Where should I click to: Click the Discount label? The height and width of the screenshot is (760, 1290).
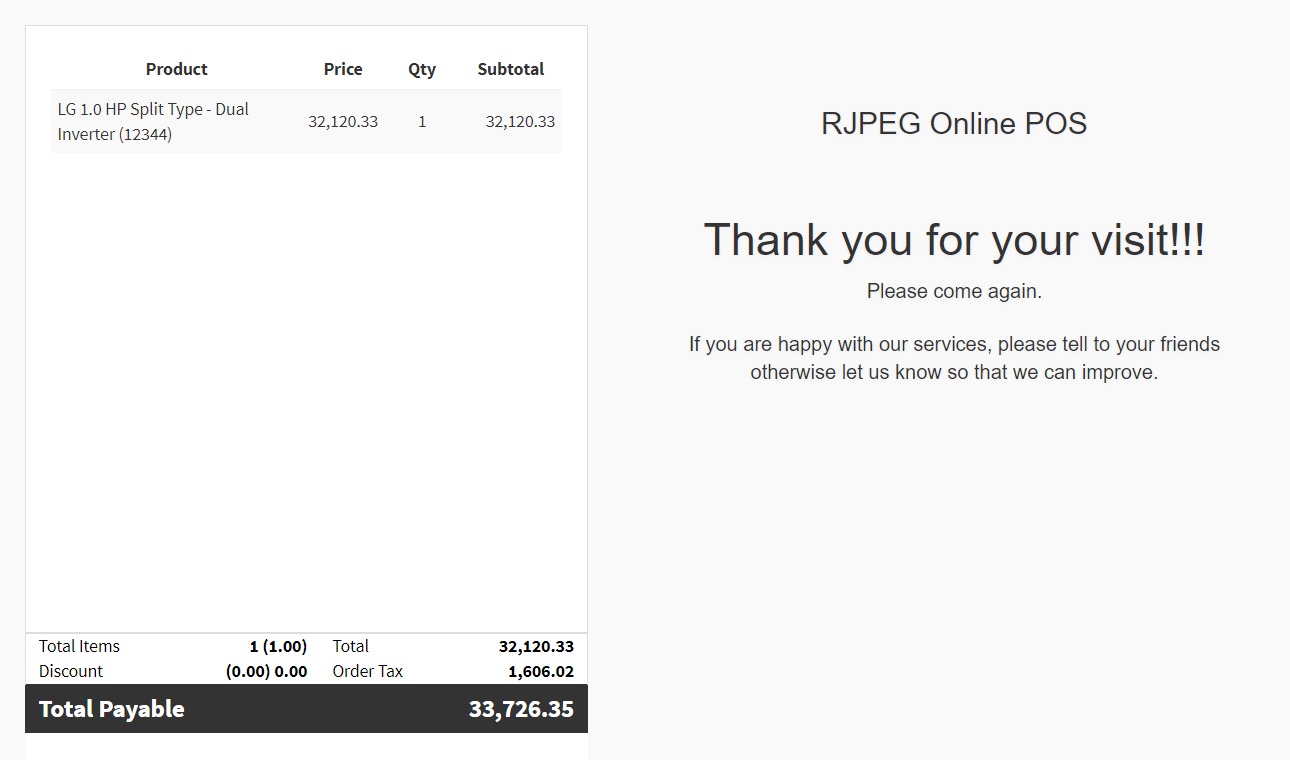point(71,671)
